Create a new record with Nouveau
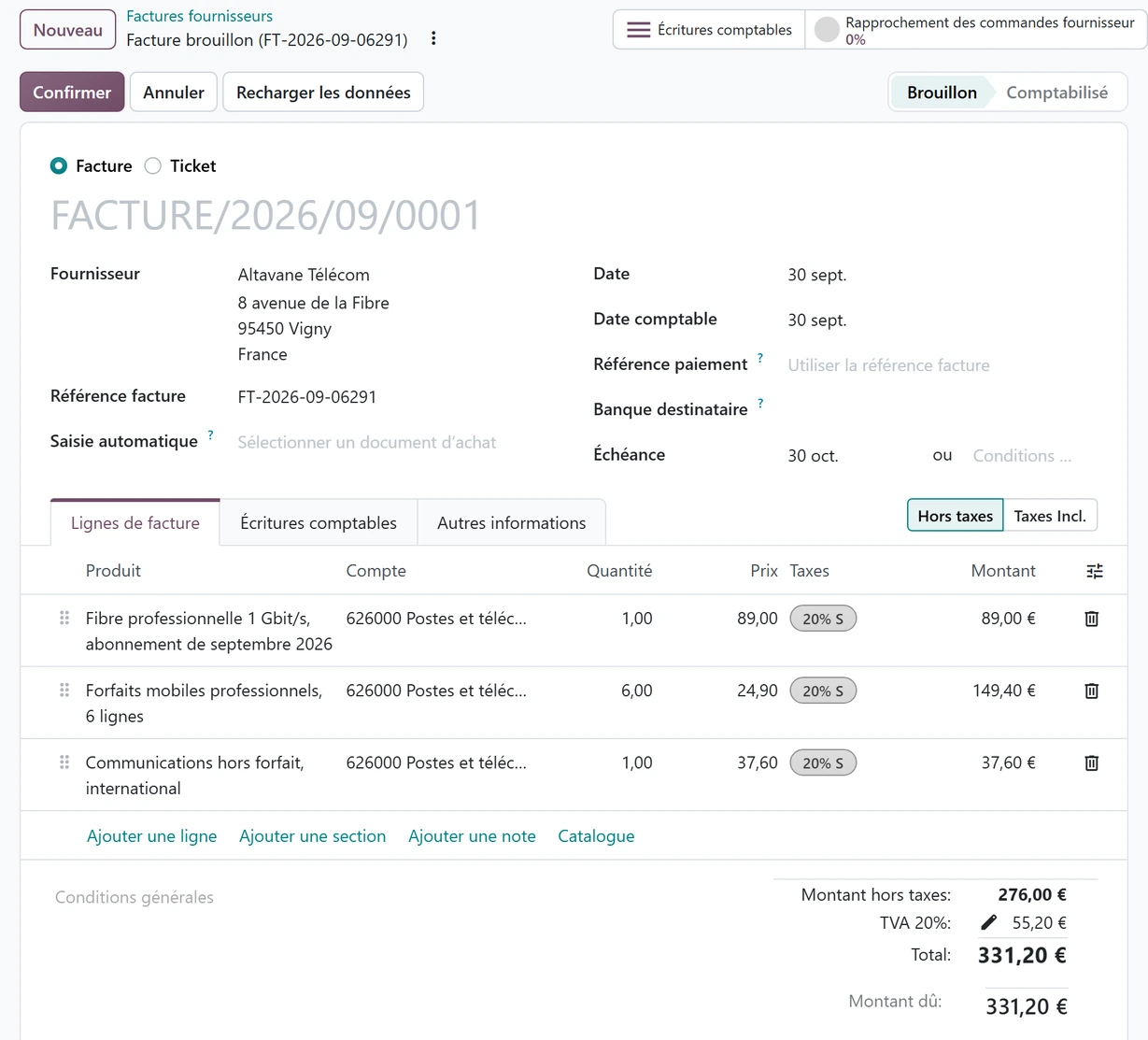 point(68,30)
